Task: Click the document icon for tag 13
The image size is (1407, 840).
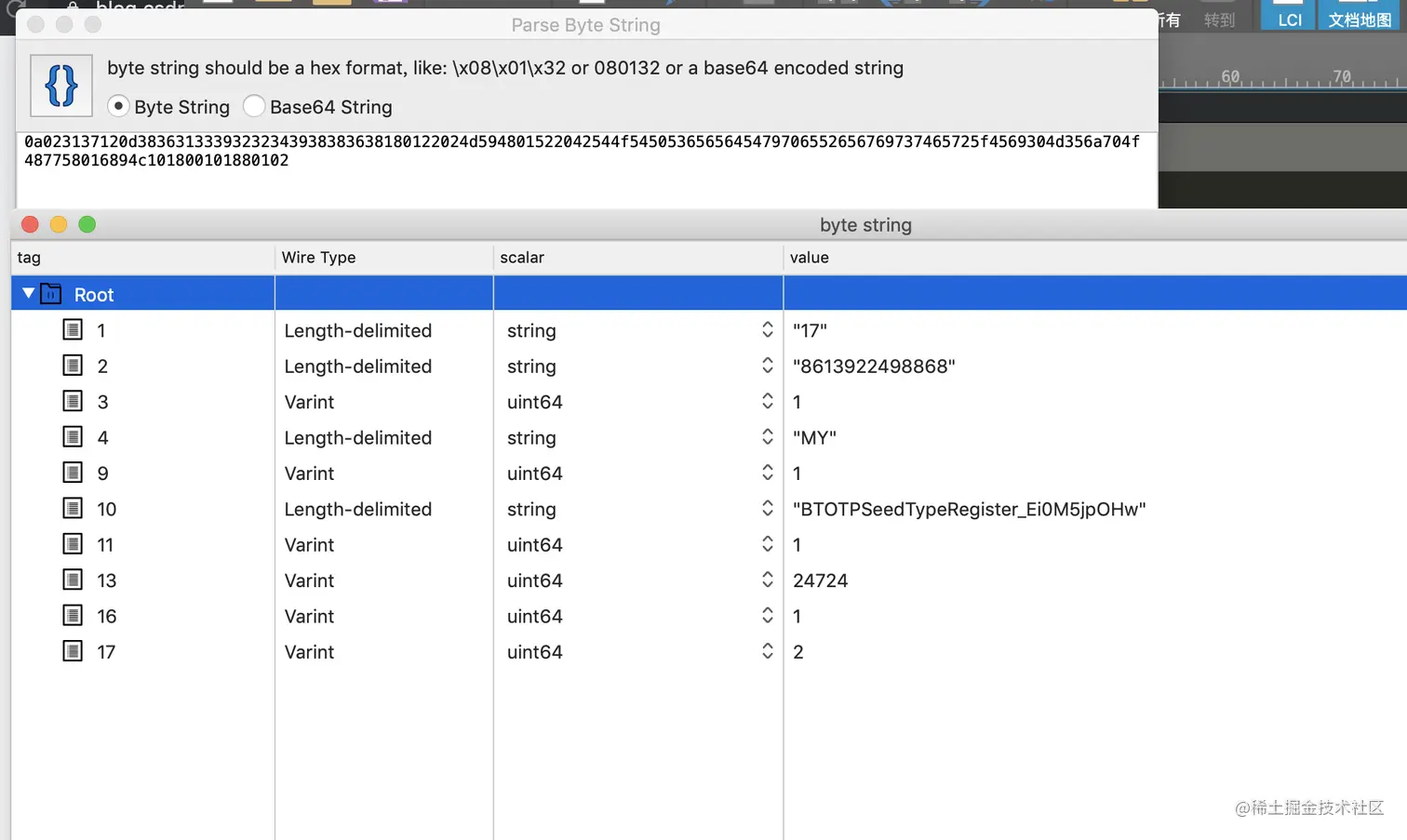Action: coord(73,580)
